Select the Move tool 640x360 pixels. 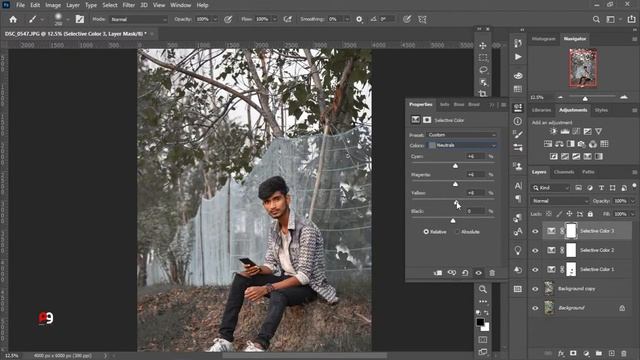coord(483,46)
